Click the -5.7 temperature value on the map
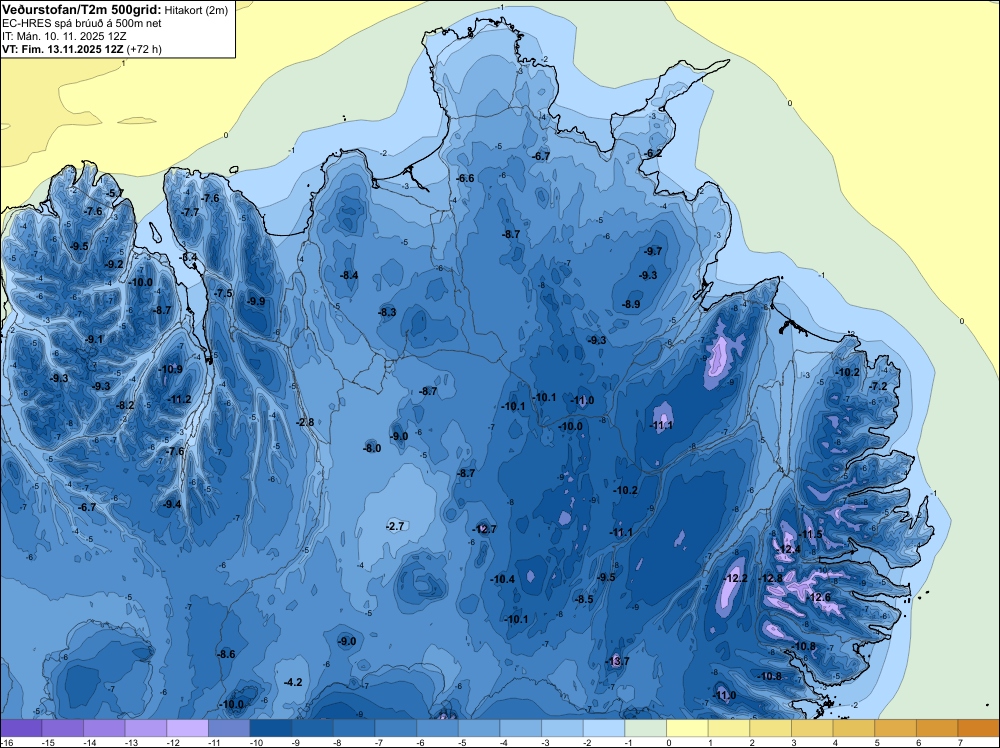Viewport: 1000px width, 748px height. tap(114, 194)
